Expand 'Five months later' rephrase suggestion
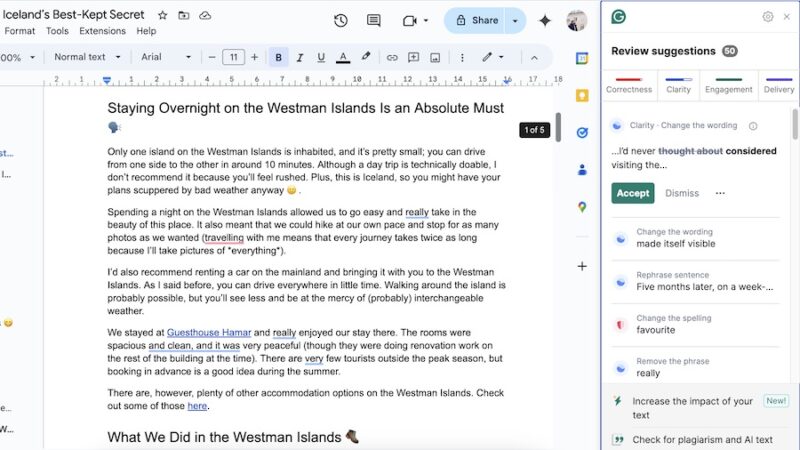The height and width of the screenshot is (450, 800). click(695, 281)
